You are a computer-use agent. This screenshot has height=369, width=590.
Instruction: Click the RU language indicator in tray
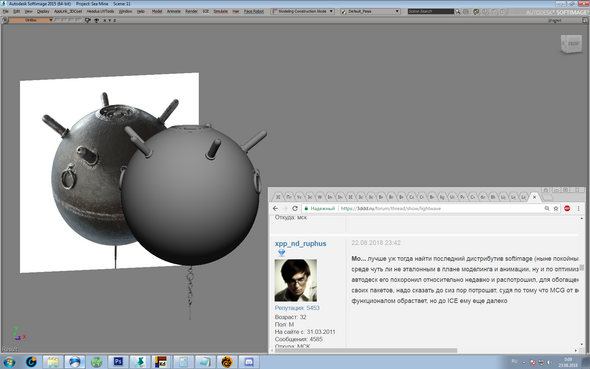(514, 361)
